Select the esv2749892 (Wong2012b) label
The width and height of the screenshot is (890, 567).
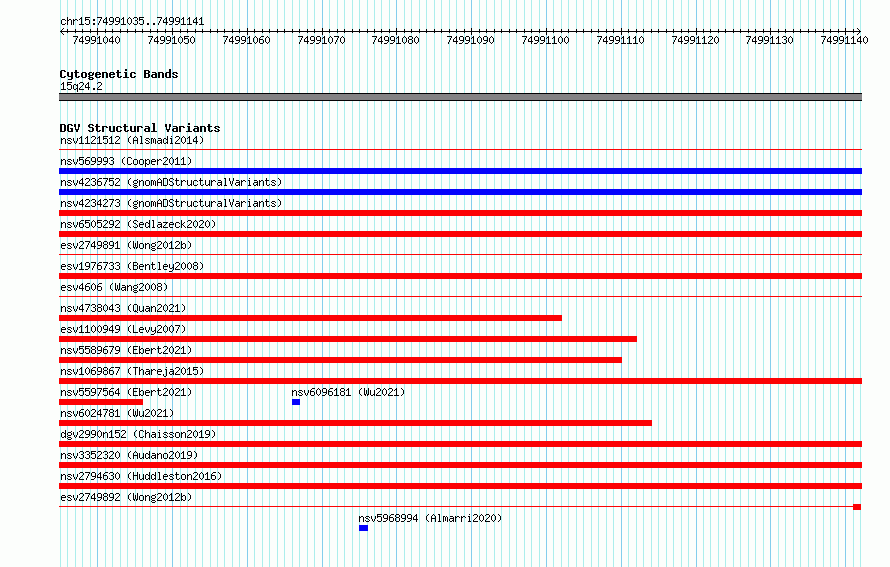click(126, 497)
